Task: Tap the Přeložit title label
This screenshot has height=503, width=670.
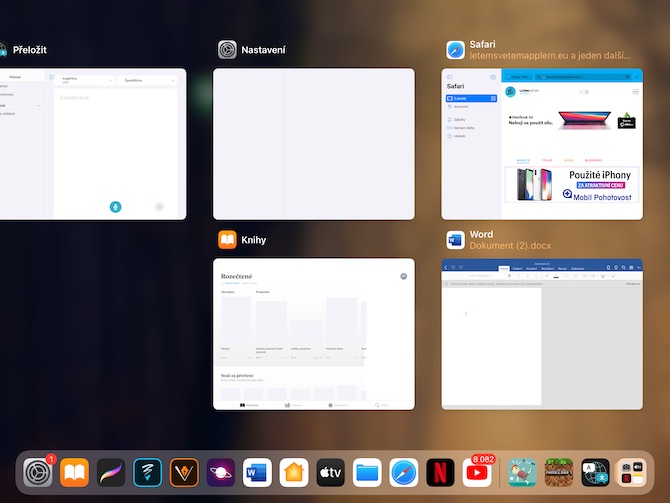Action: [x=29, y=50]
